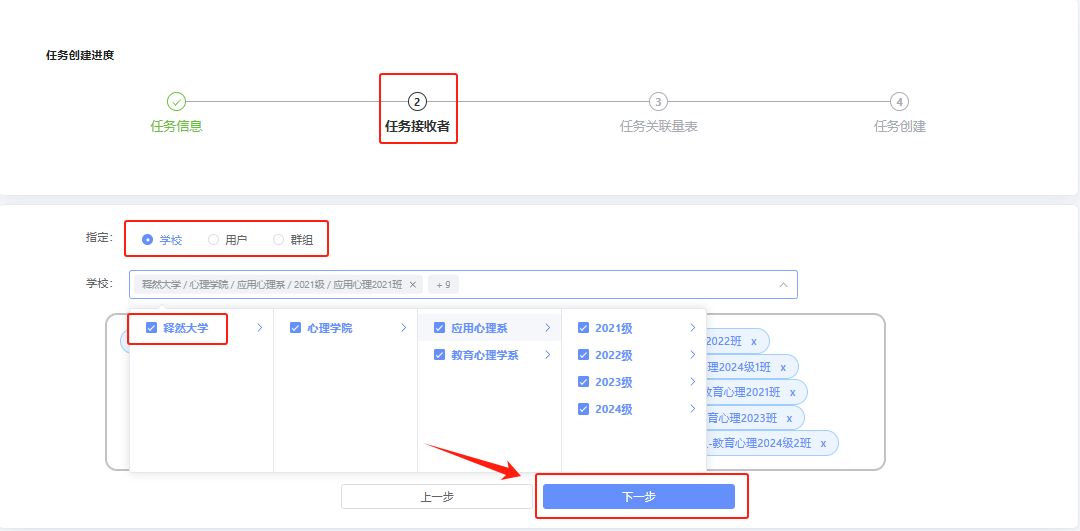This screenshot has height=531, width=1080.
Task: Expand the 教育心理学系 node arrow
Action: tap(548, 355)
